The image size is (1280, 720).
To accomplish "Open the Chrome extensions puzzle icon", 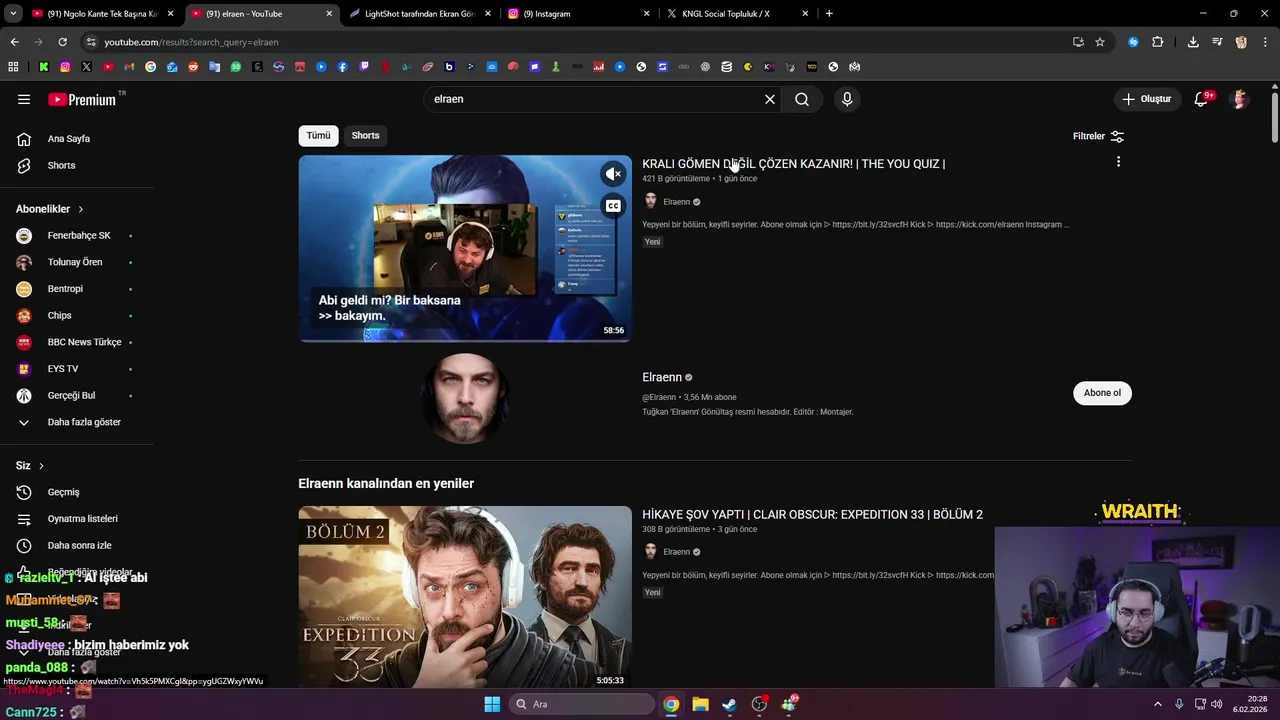I will (x=1158, y=42).
